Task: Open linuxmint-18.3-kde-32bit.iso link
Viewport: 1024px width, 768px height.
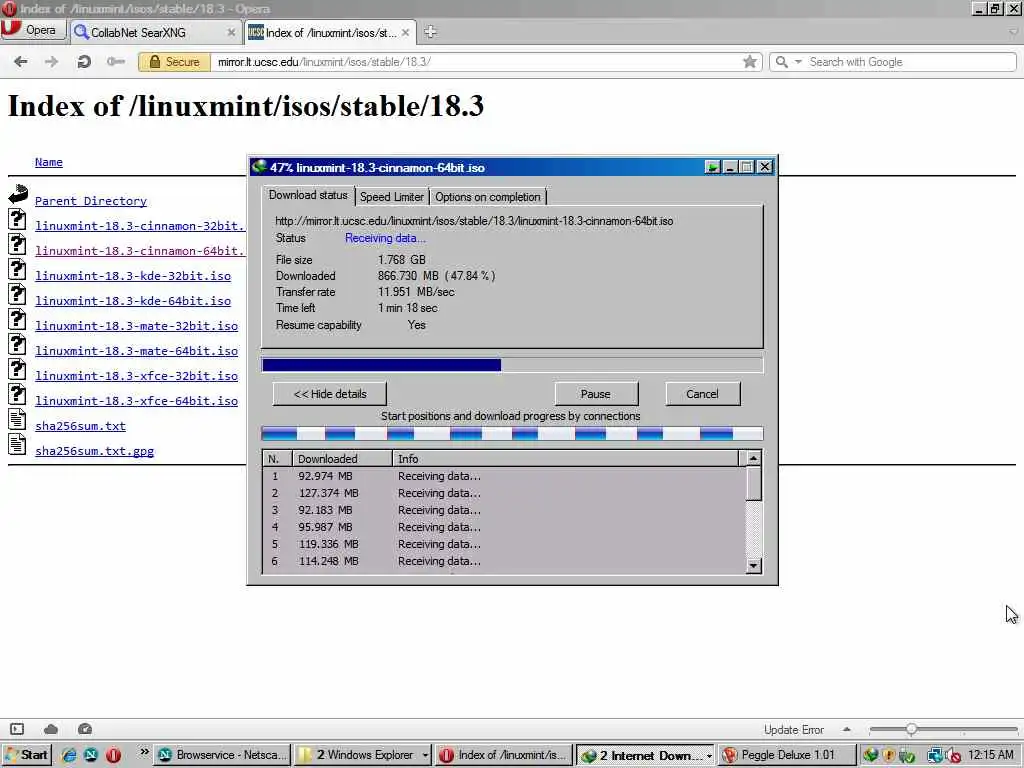Action: click(x=133, y=276)
